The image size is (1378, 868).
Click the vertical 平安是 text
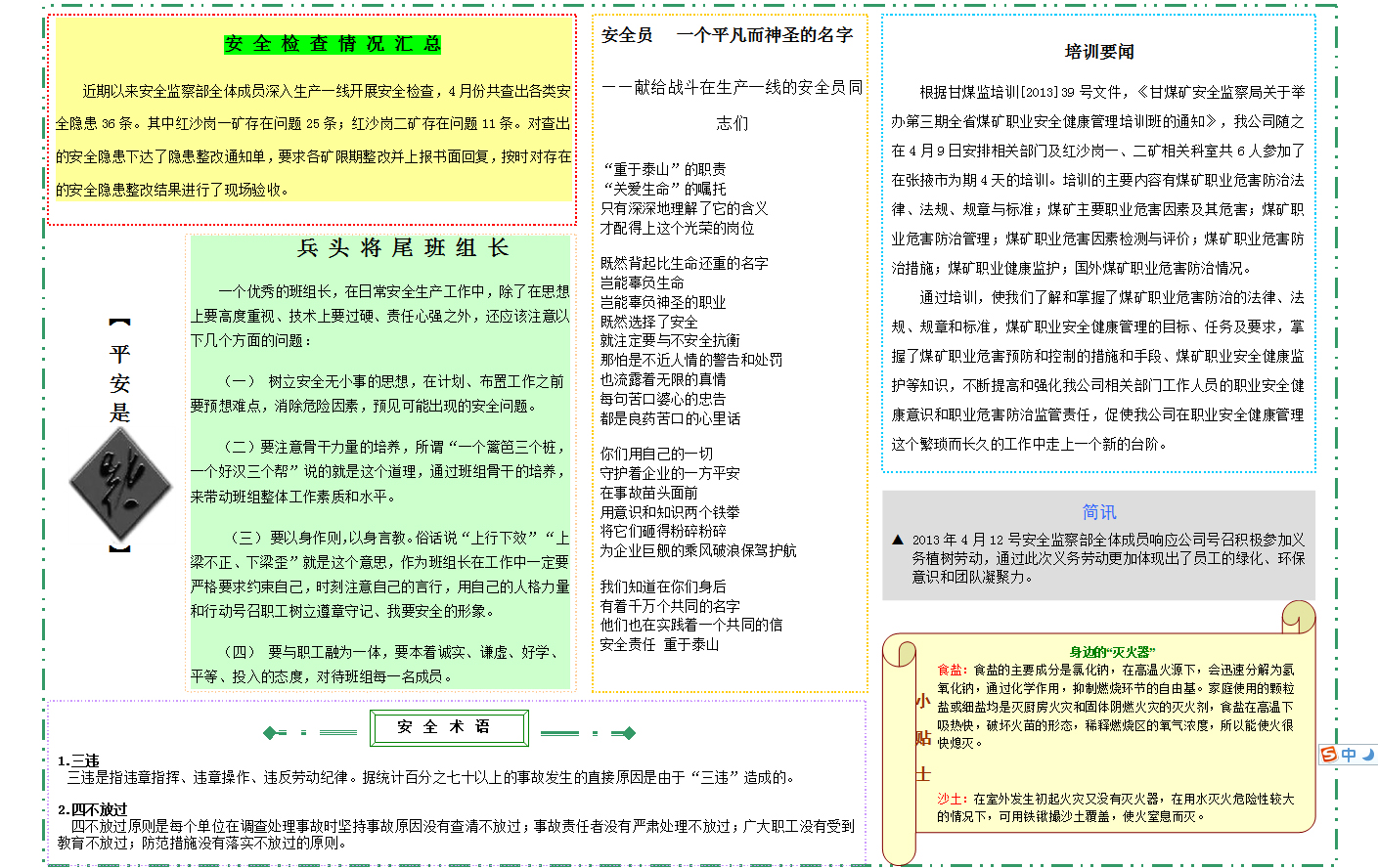(120, 382)
